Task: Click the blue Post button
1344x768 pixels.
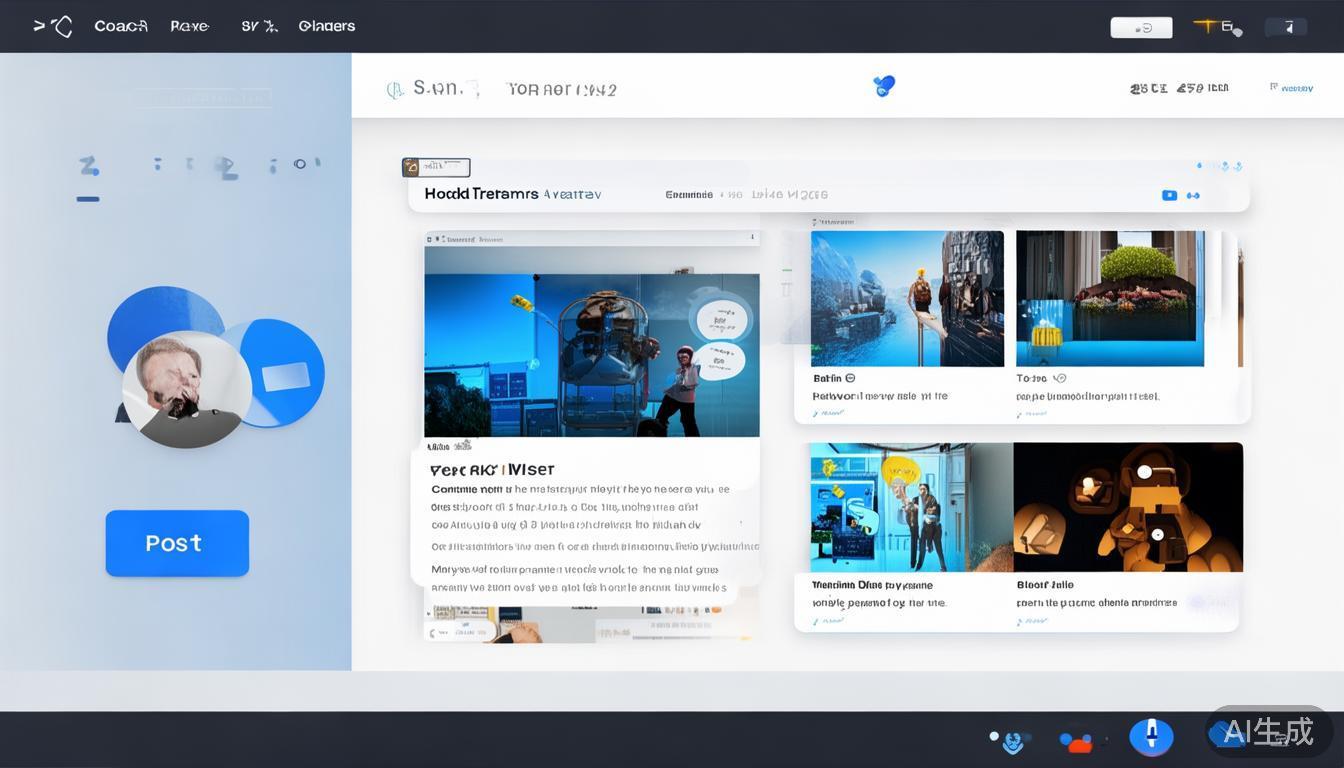Action: coord(177,543)
